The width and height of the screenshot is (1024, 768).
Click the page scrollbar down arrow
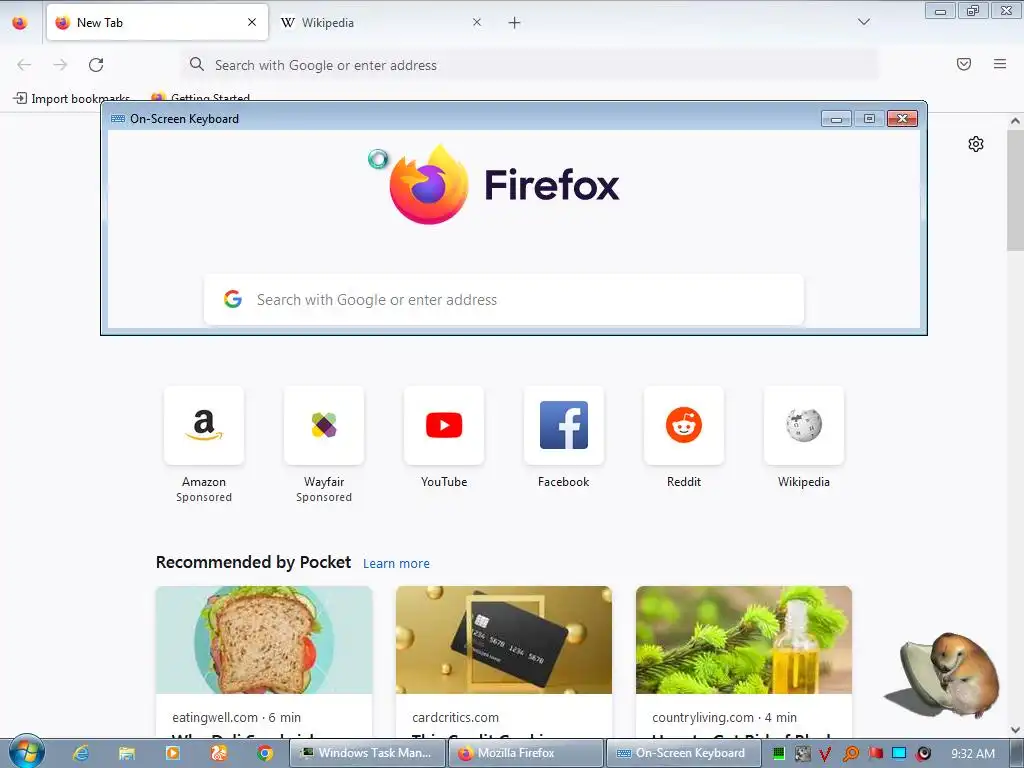(1015, 730)
